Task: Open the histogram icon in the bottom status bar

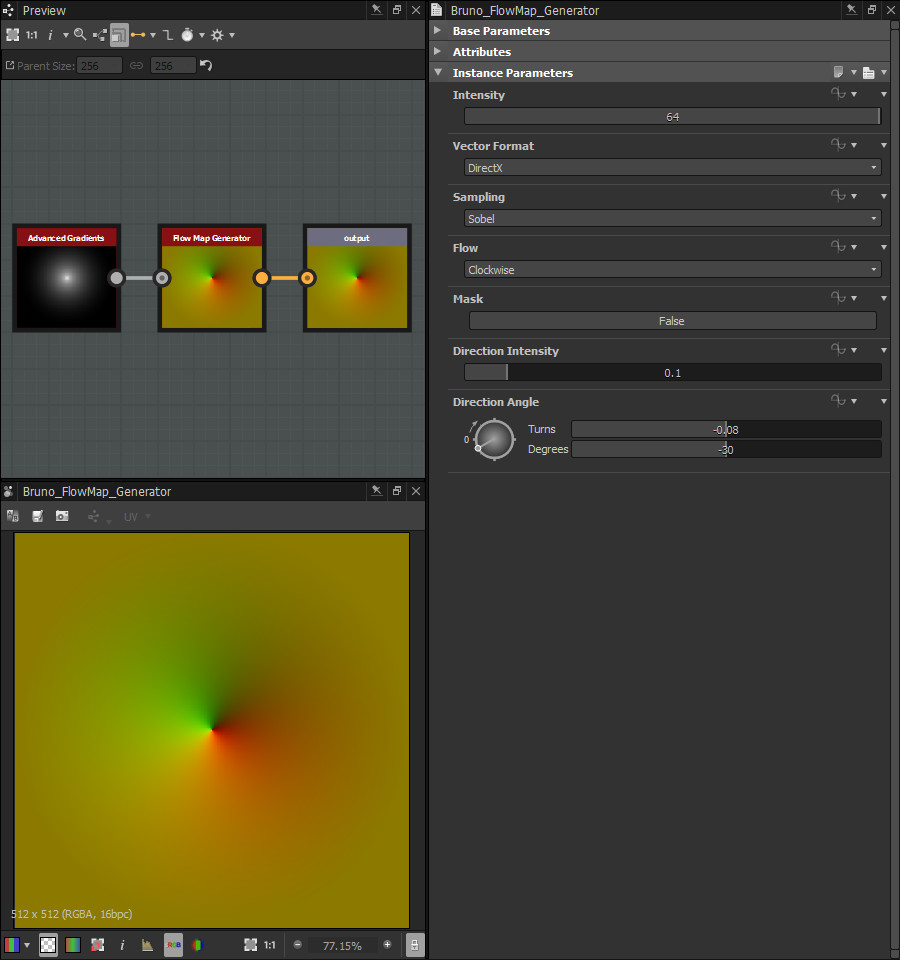Action: pos(146,944)
